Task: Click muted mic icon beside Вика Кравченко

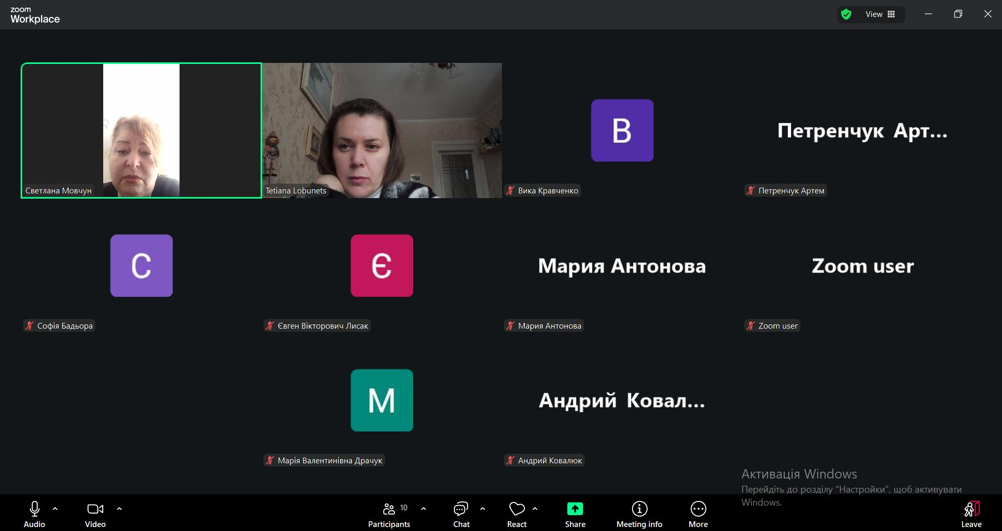Action: pos(511,190)
